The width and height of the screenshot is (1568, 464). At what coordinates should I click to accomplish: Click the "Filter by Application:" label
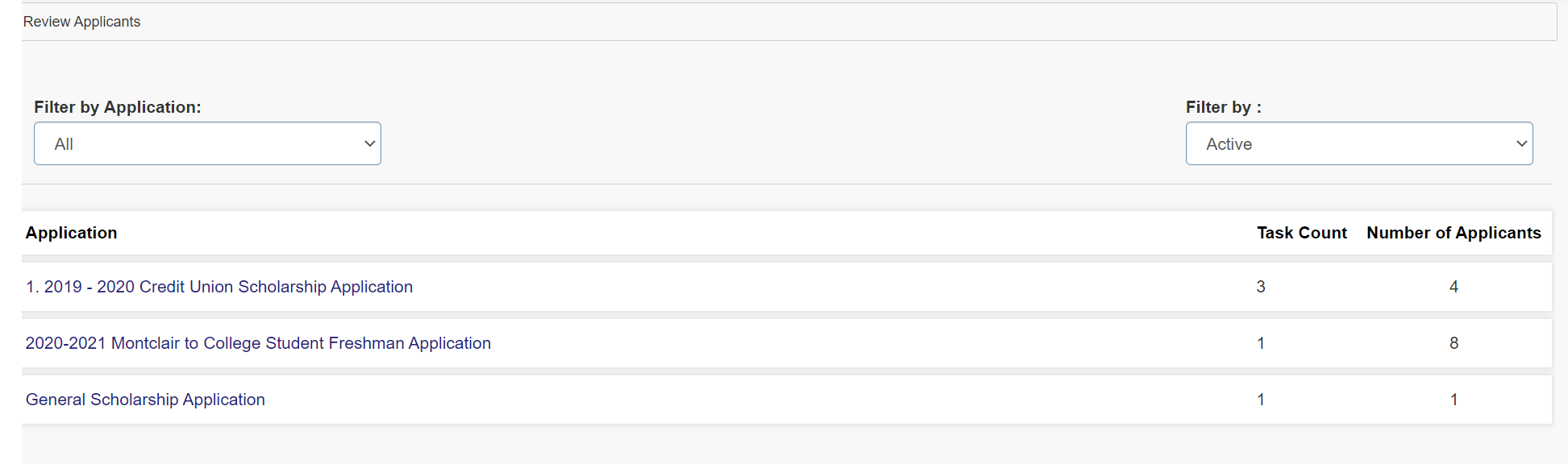118,107
